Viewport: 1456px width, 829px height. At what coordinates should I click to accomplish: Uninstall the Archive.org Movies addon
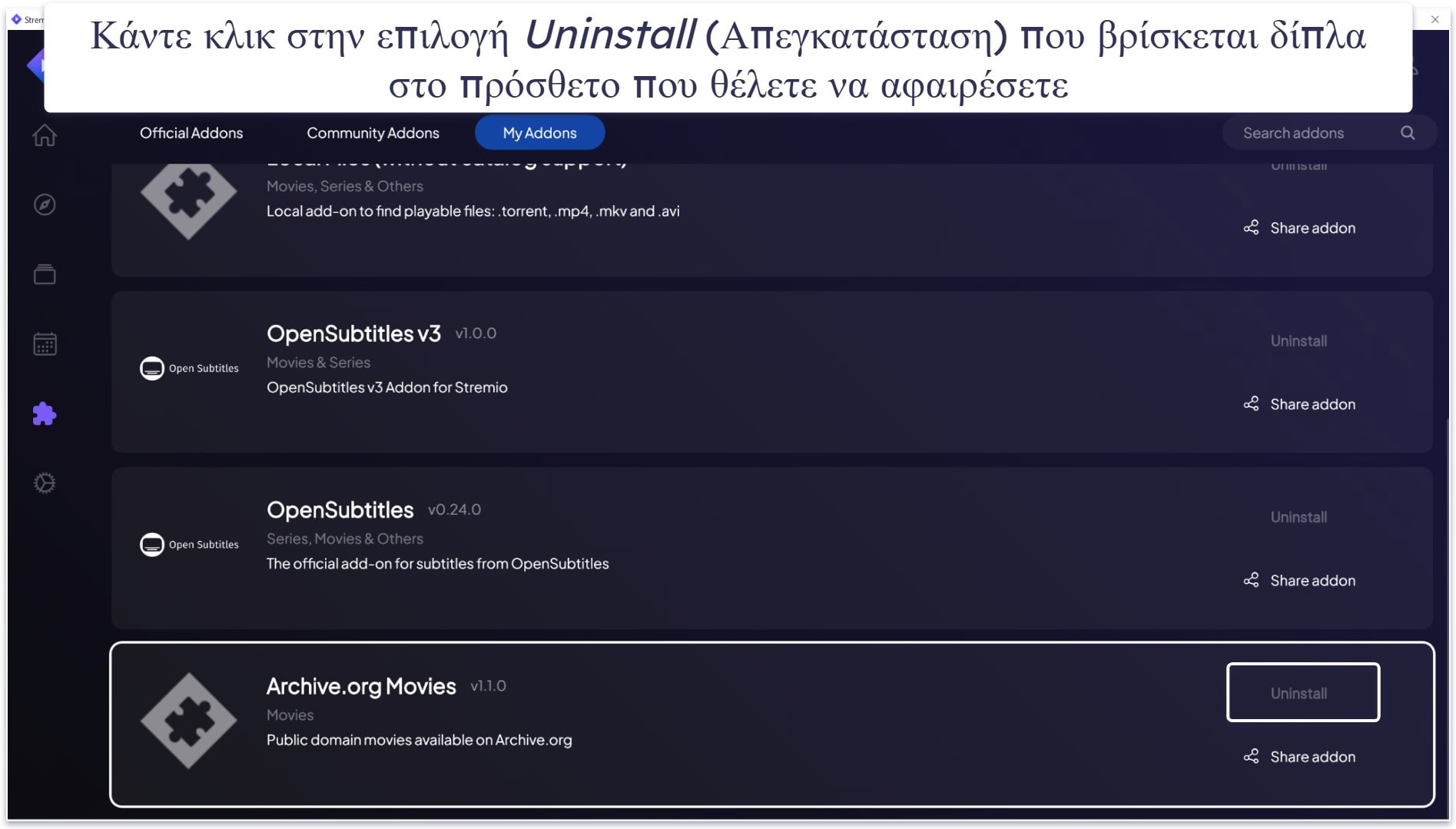click(x=1302, y=692)
